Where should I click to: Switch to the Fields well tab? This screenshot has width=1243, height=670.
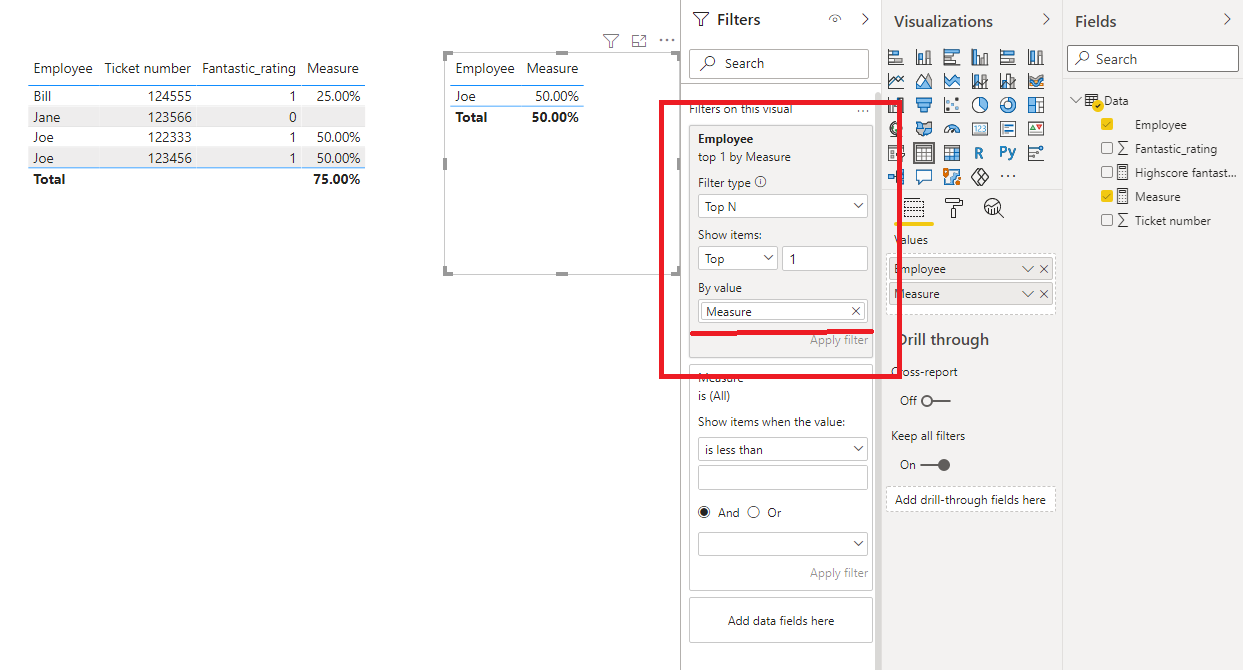pos(914,208)
